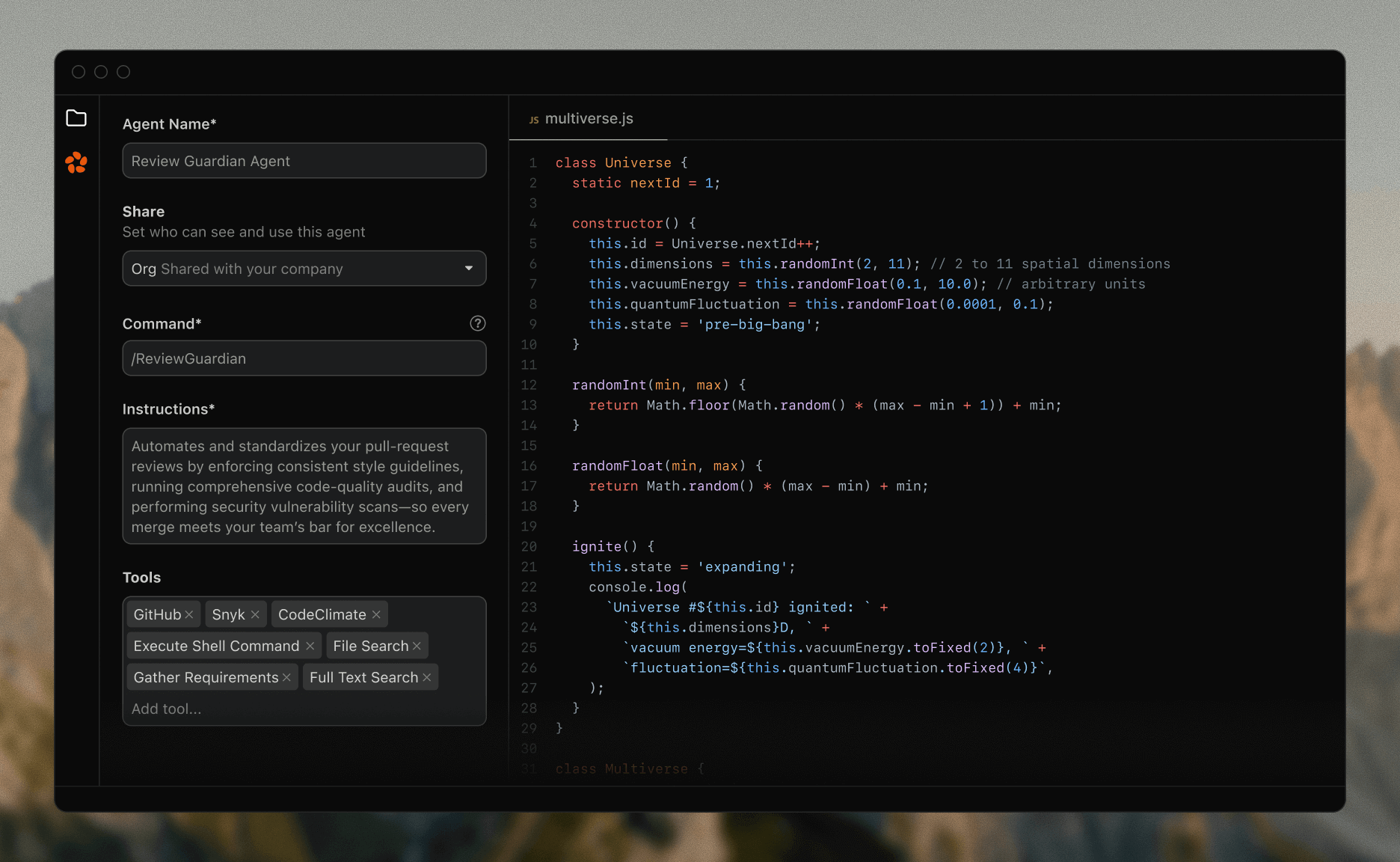The width and height of the screenshot is (1400, 862).
Task: Open the Share visibility dropdown
Action: click(x=468, y=268)
